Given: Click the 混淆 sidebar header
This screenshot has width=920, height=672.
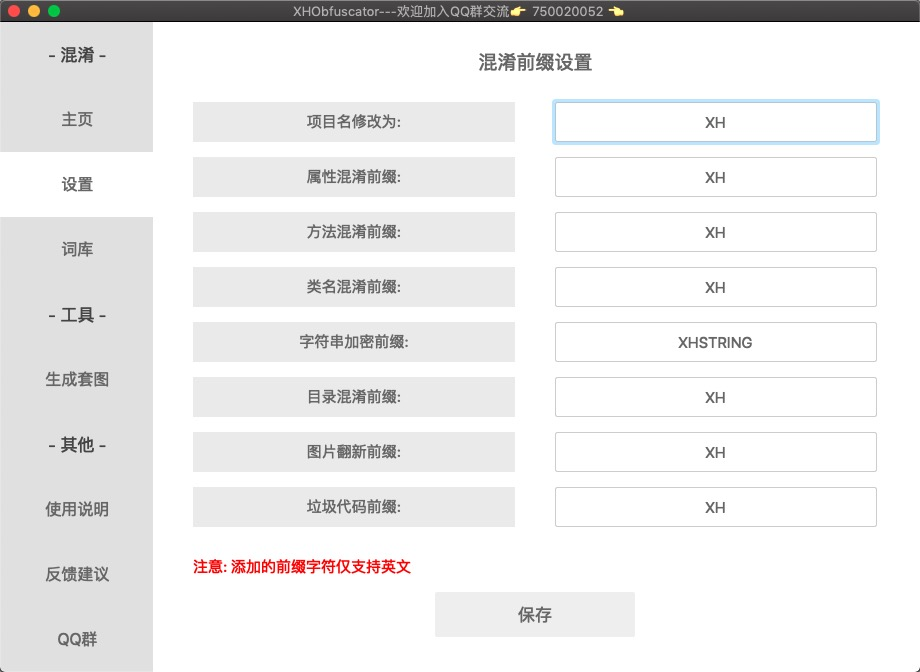Looking at the screenshot, I should coord(75,55).
